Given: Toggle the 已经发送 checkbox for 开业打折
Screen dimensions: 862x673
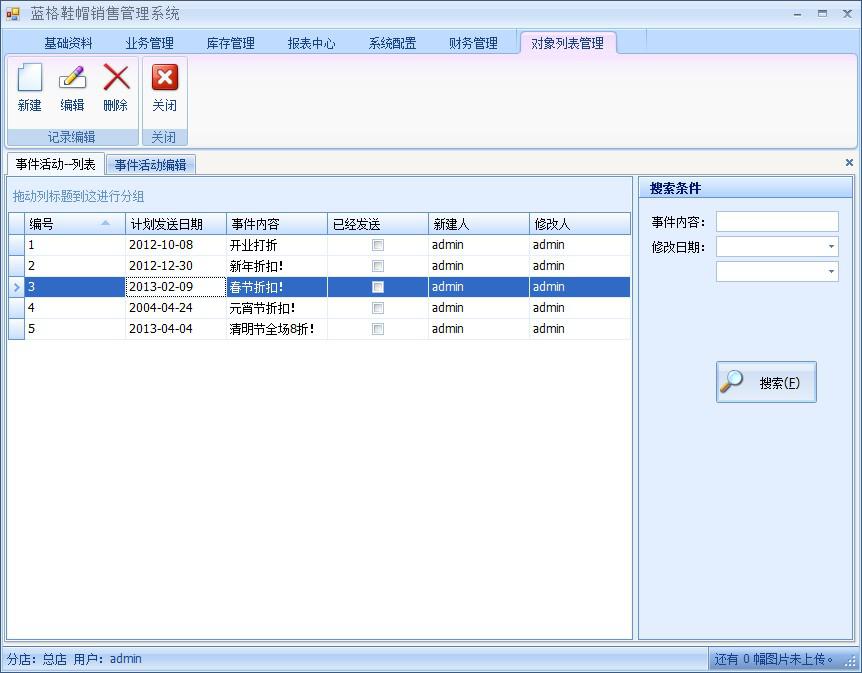Looking at the screenshot, I should tap(377, 244).
